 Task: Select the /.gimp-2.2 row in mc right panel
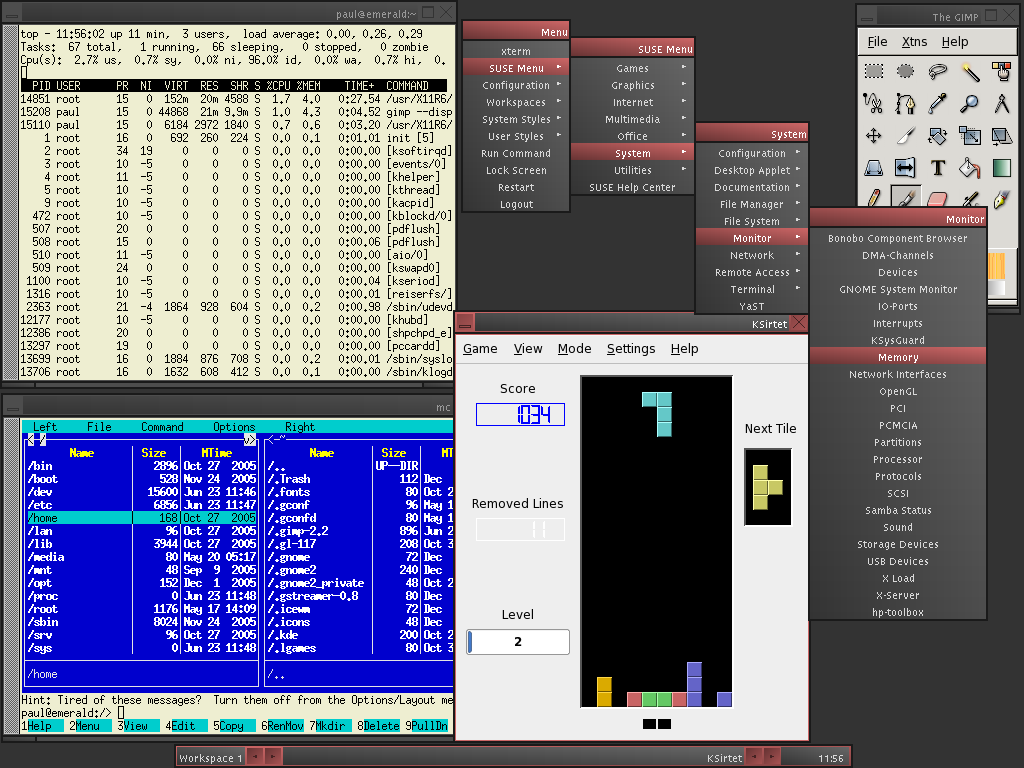pos(360,531)
